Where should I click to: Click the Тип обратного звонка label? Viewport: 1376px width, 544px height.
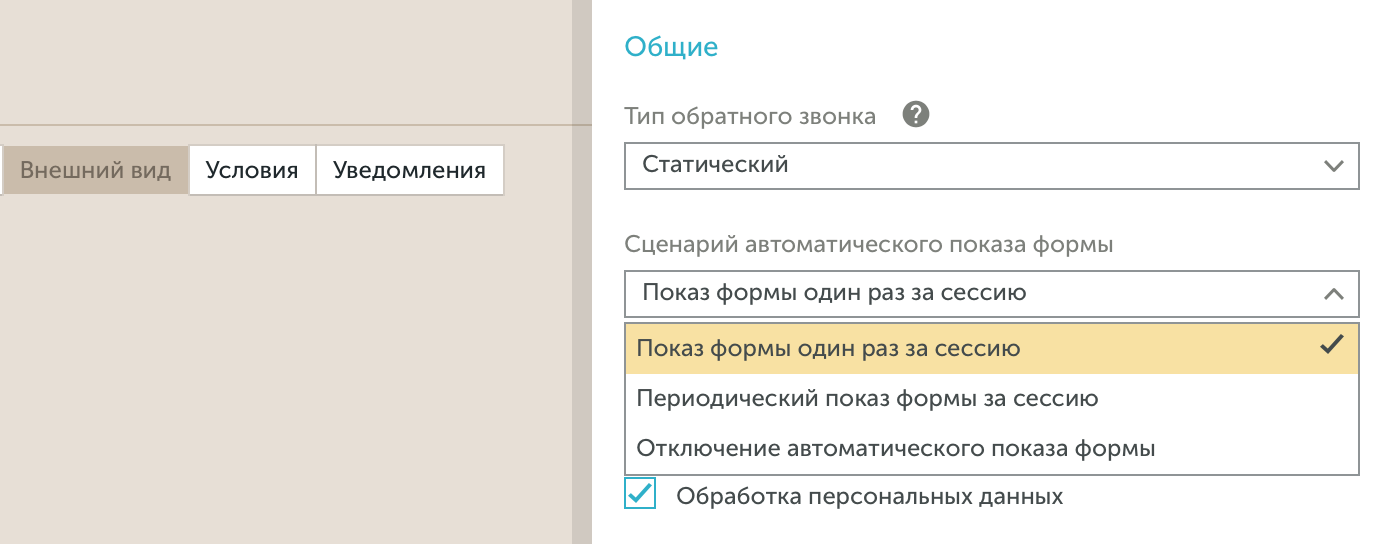point(750,116)
